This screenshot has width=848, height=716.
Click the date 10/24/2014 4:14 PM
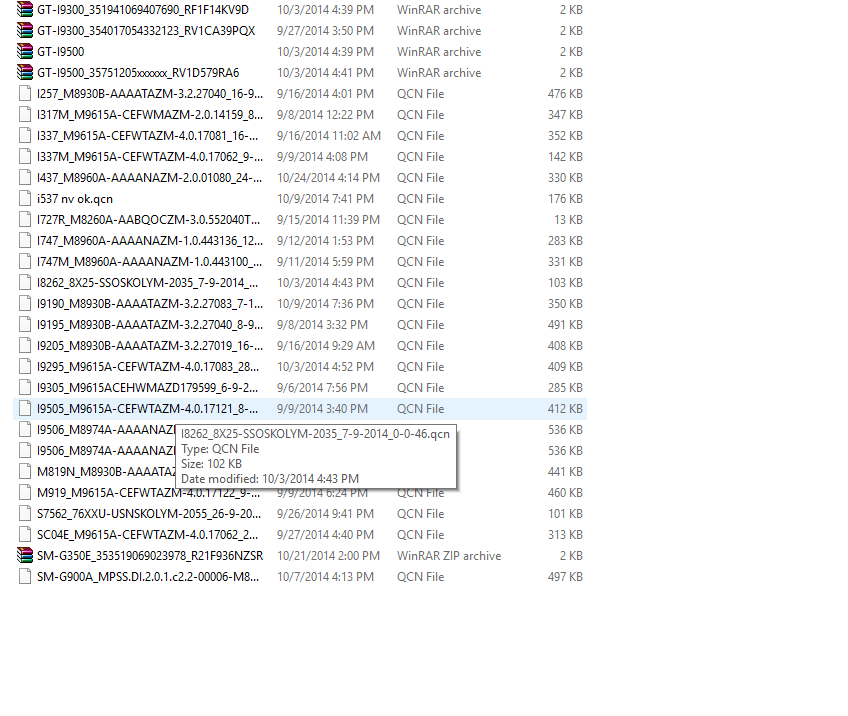point(328,178)
